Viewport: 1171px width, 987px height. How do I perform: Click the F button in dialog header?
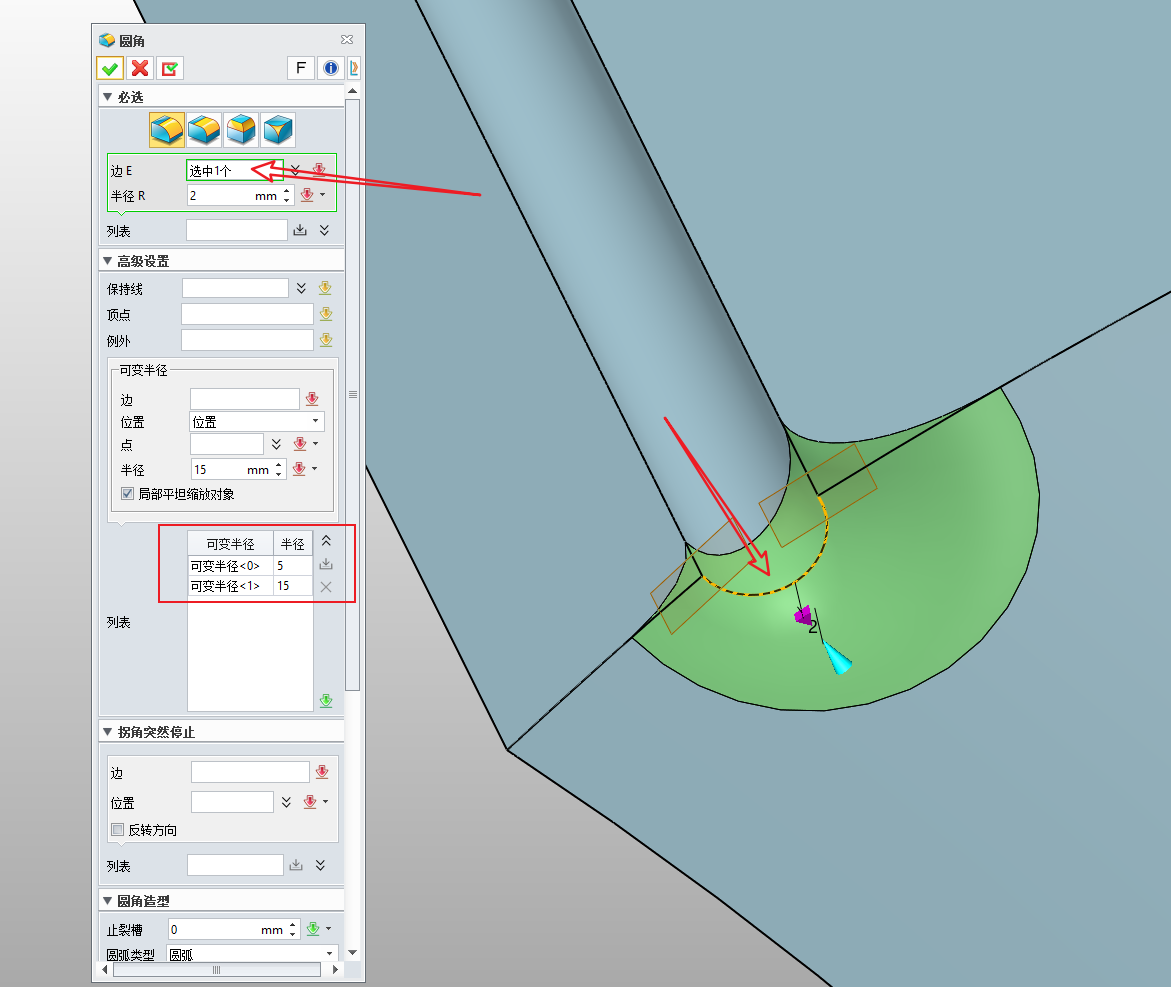300,68
